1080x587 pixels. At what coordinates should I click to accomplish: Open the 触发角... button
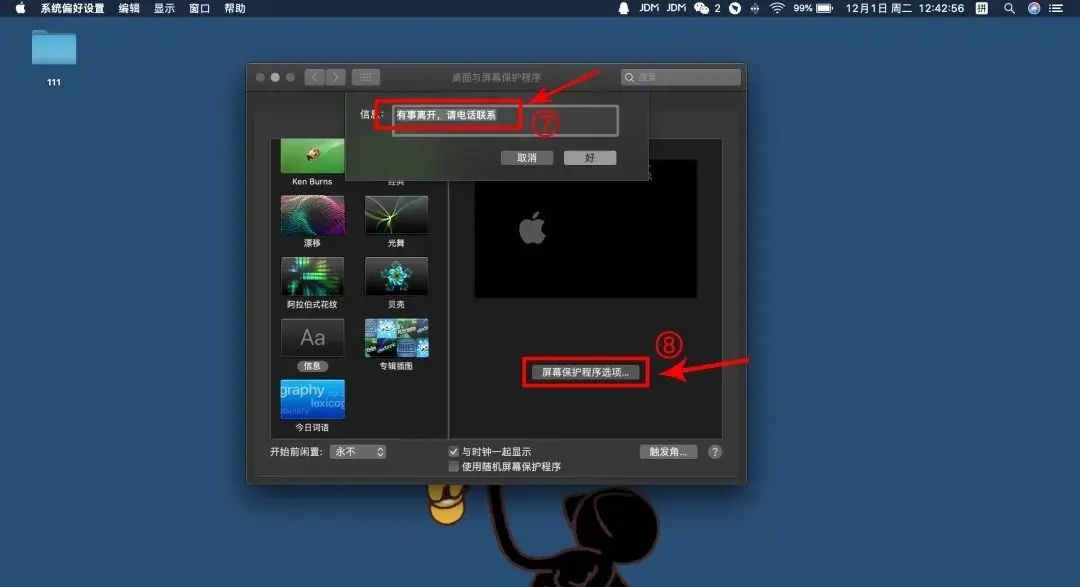(x=668, y=452)
